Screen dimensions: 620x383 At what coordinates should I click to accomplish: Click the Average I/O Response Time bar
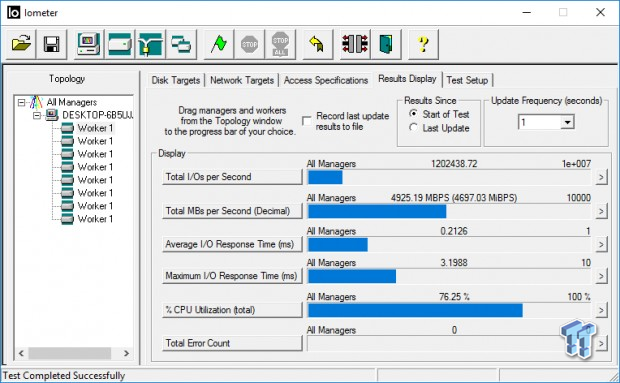(449, 245)
